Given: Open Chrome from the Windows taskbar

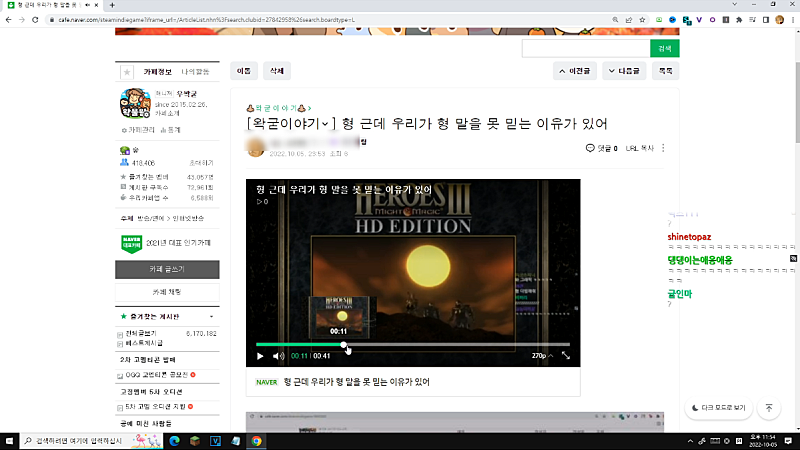Looking at the screenshot, I should (x=256, y=440).
